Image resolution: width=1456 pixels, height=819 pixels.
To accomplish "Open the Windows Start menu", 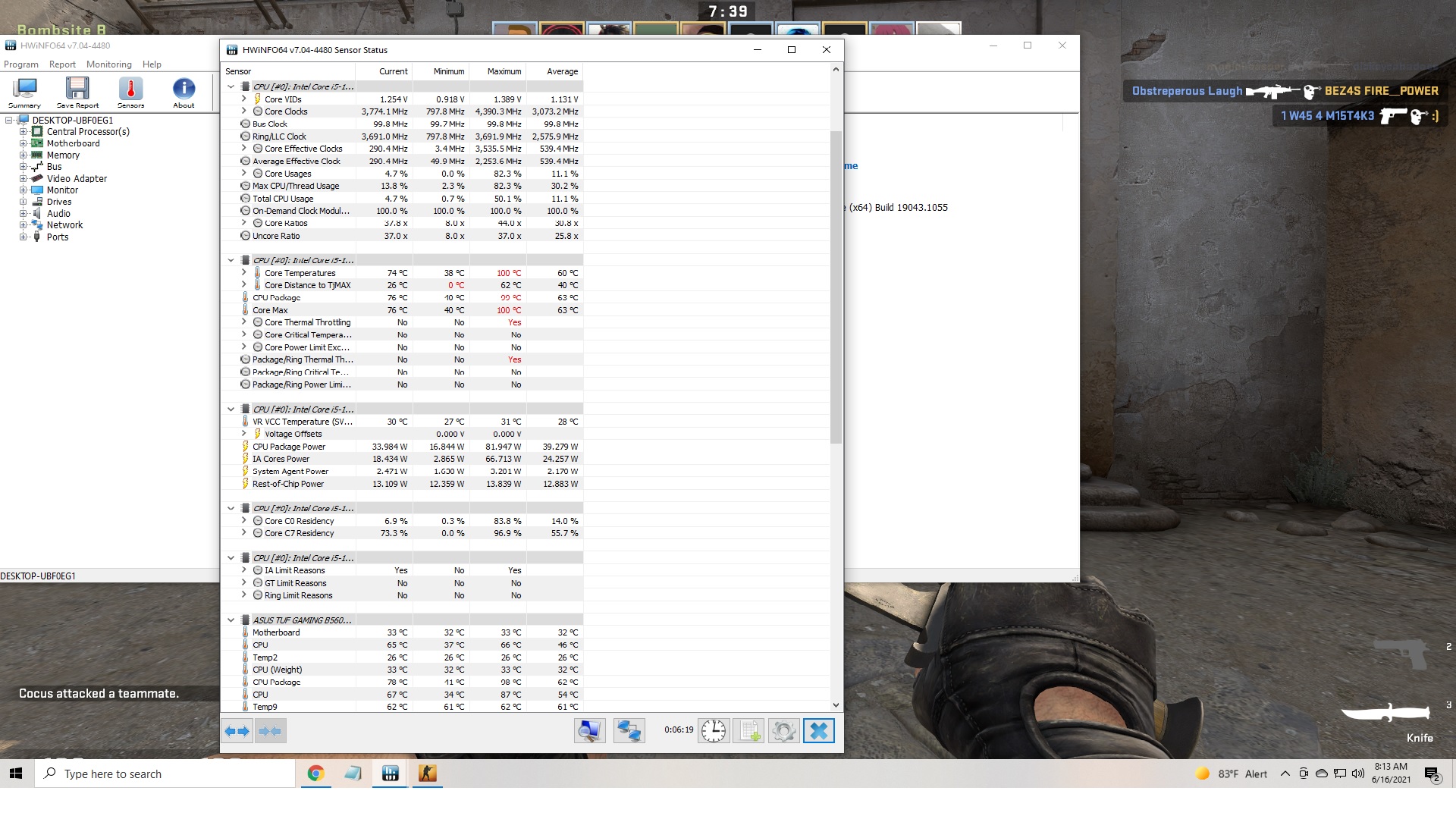I will point(16,773).
